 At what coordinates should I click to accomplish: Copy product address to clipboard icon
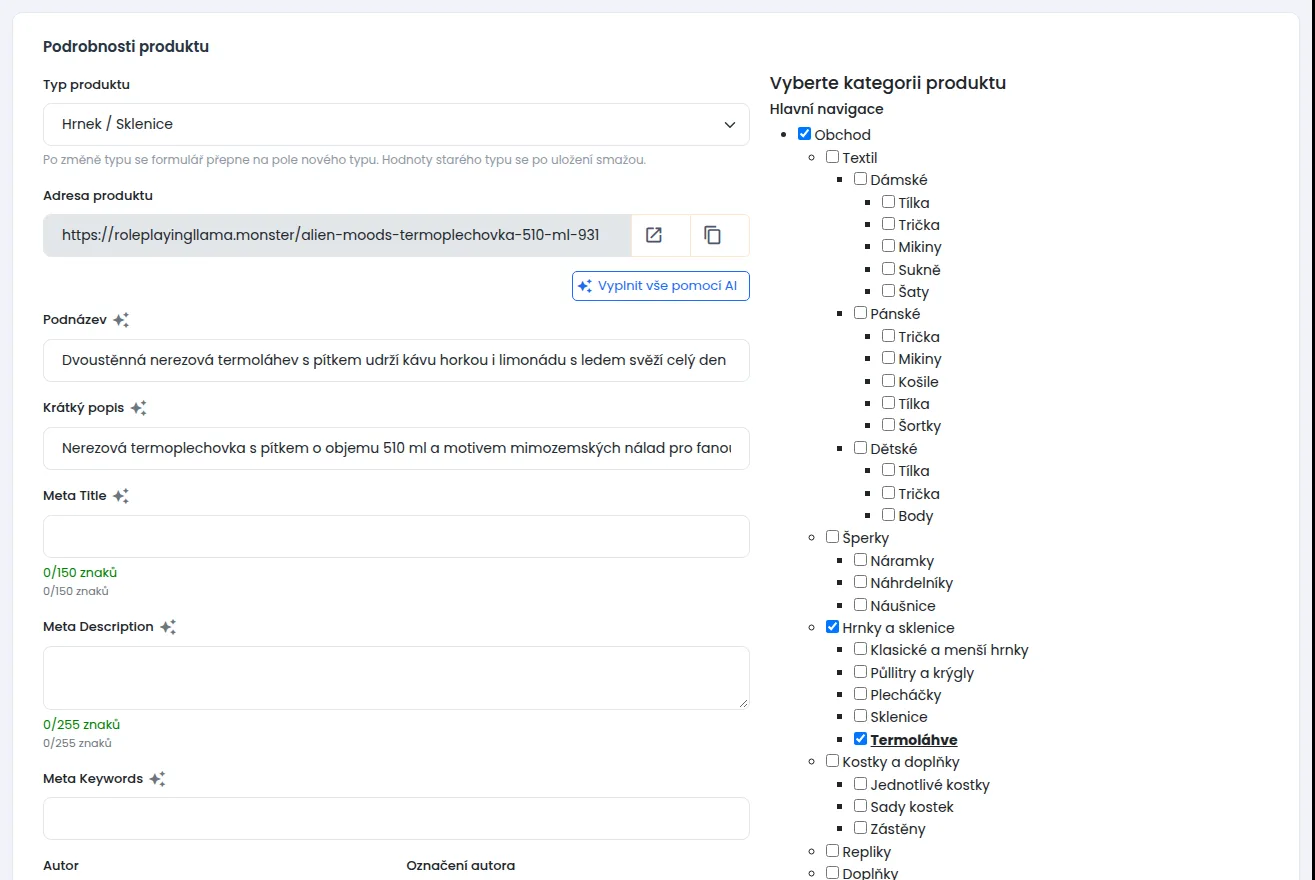pyautogui.click(x=712, y=235)
